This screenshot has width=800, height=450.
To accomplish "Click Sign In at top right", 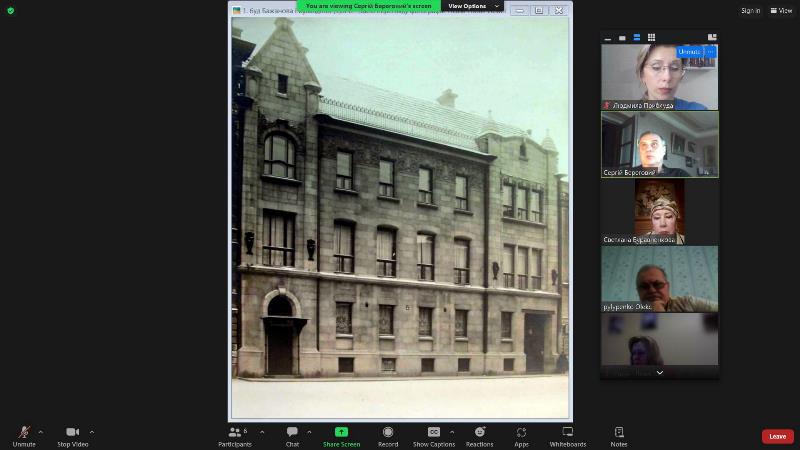I will 751,11.
